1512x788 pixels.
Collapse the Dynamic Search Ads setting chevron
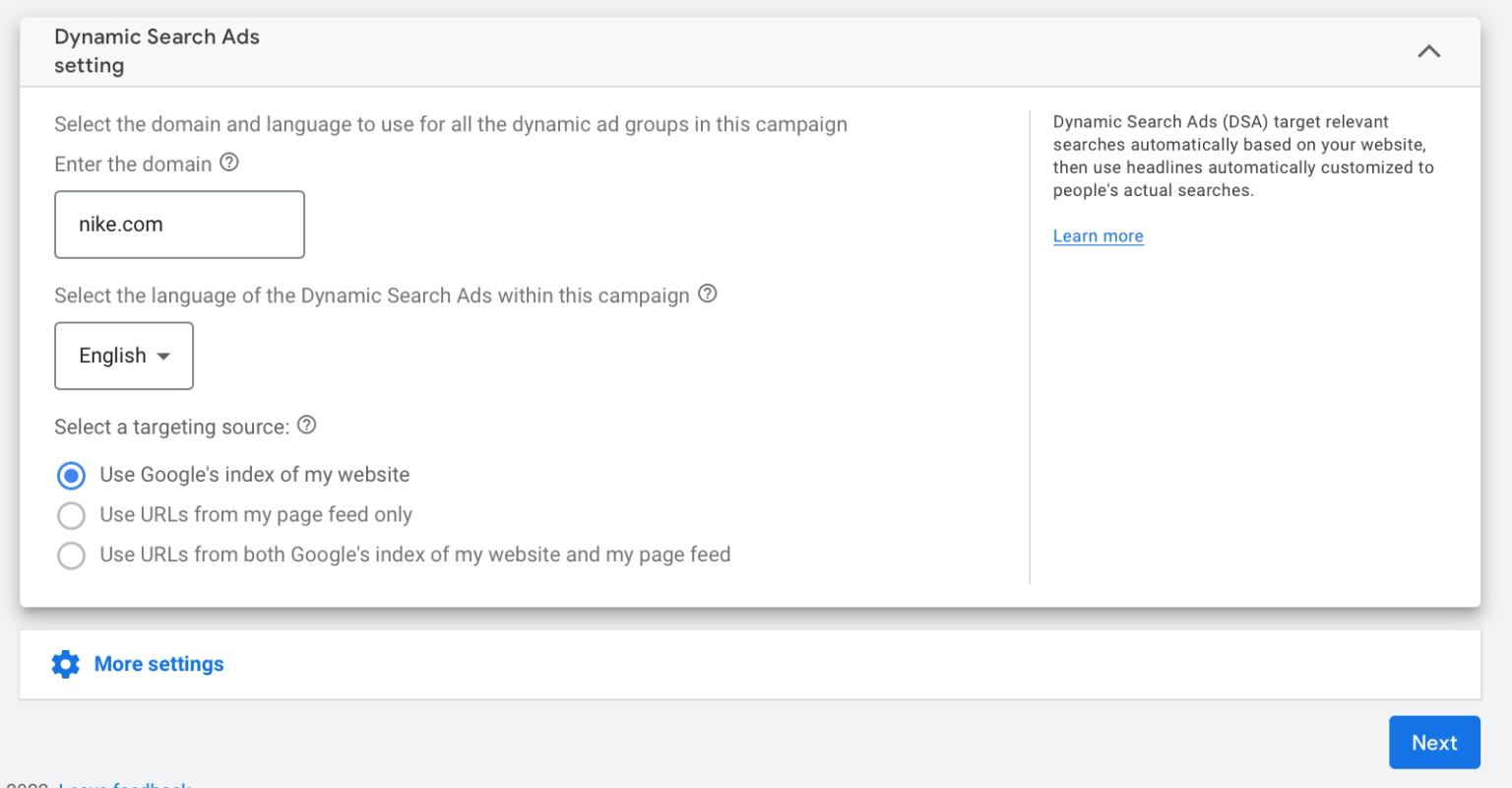point(1428,51)
